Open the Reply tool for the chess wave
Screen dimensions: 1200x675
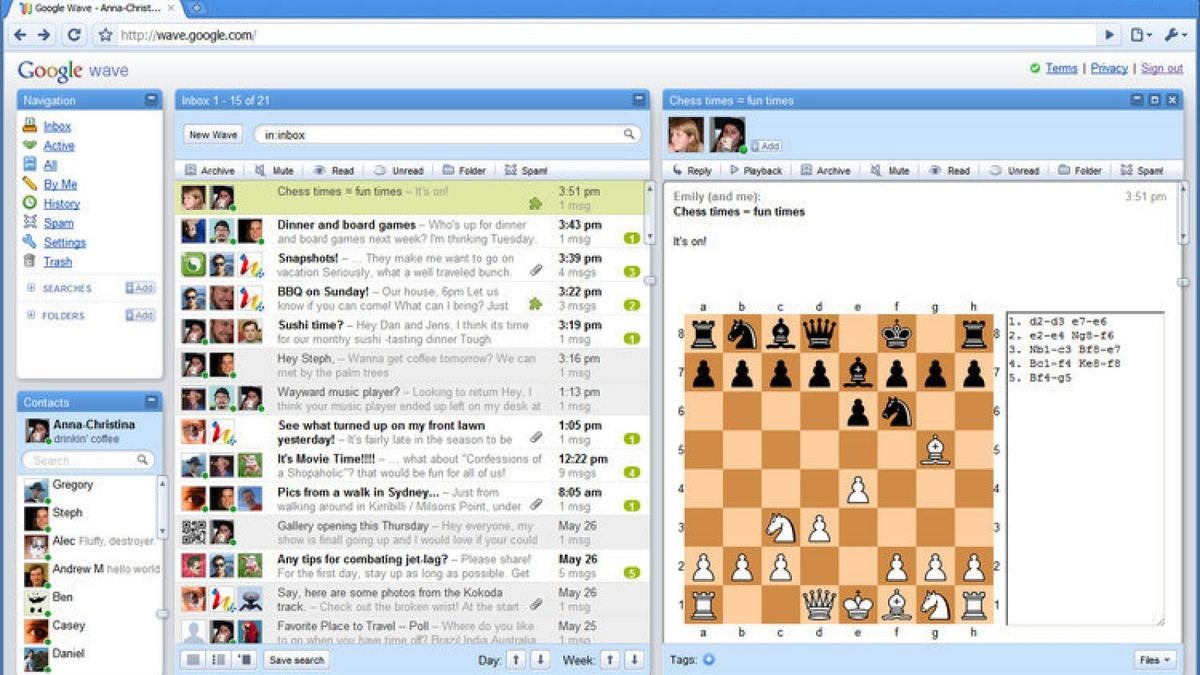coord(692,170)
